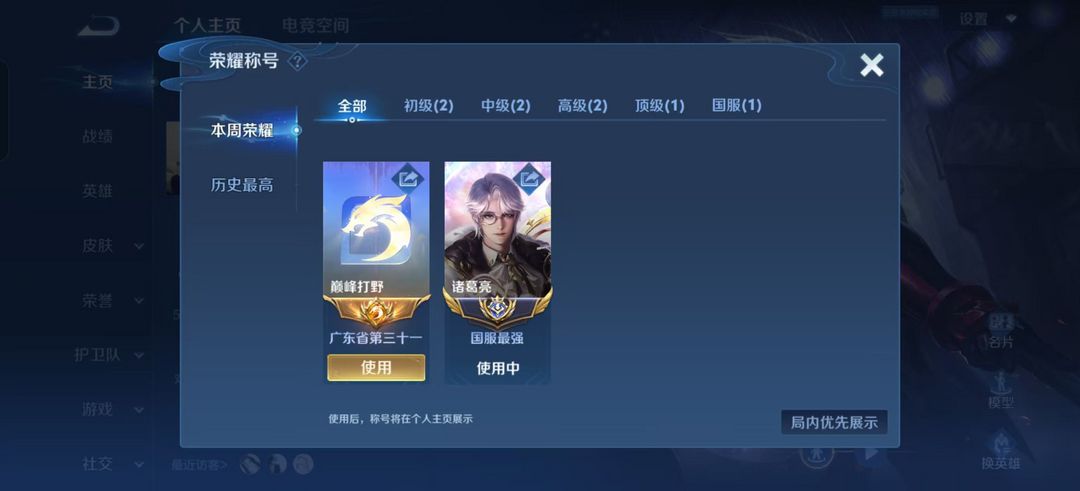The height and width of the screenshot is (491, 1080).
Task: Select the 顶级(1) tab
Action: click(x=659, y=105)
